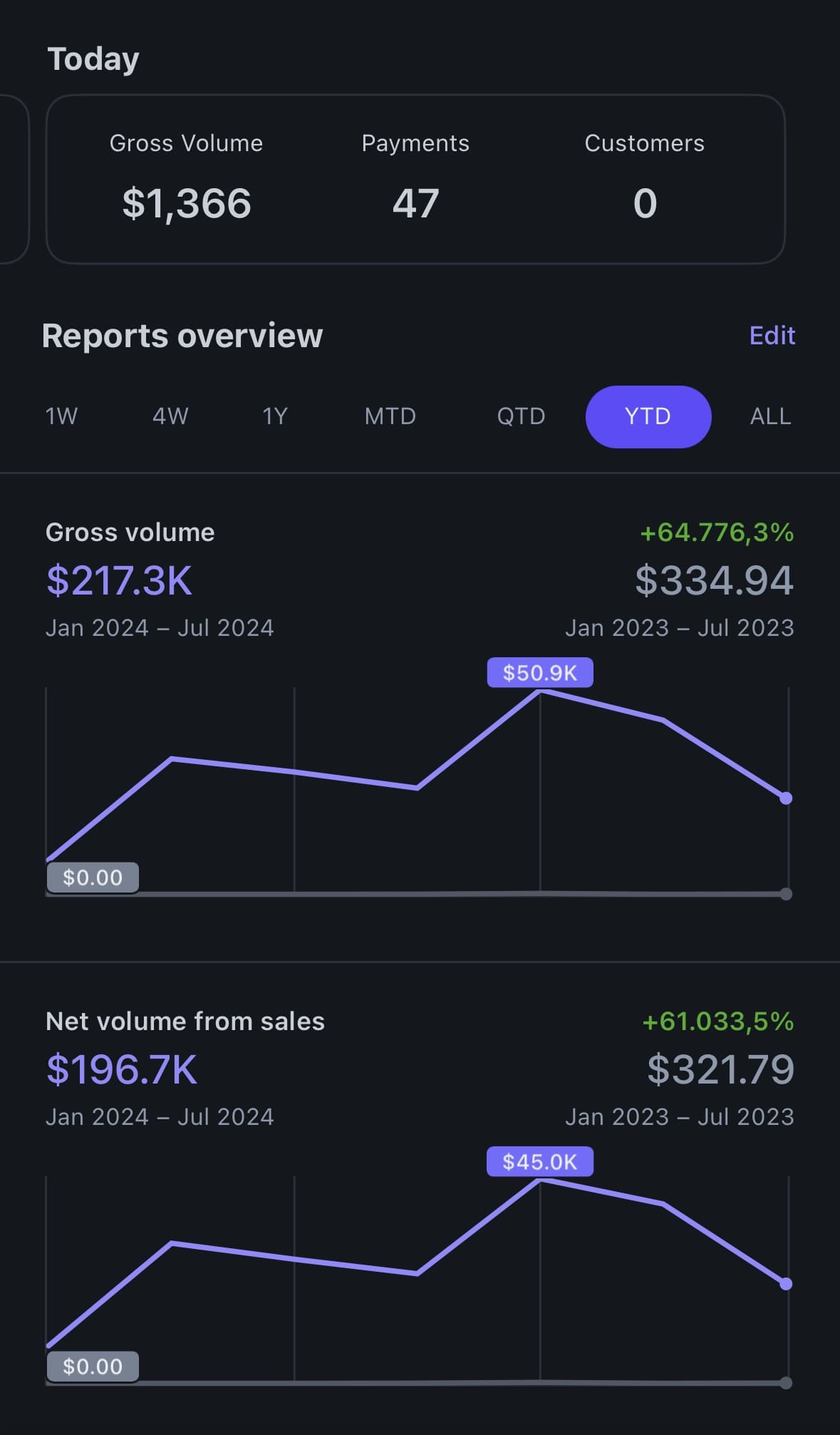The image size is (840, 1435).
Task: Switch reports to MTD
Action: (x=390, y=416)
